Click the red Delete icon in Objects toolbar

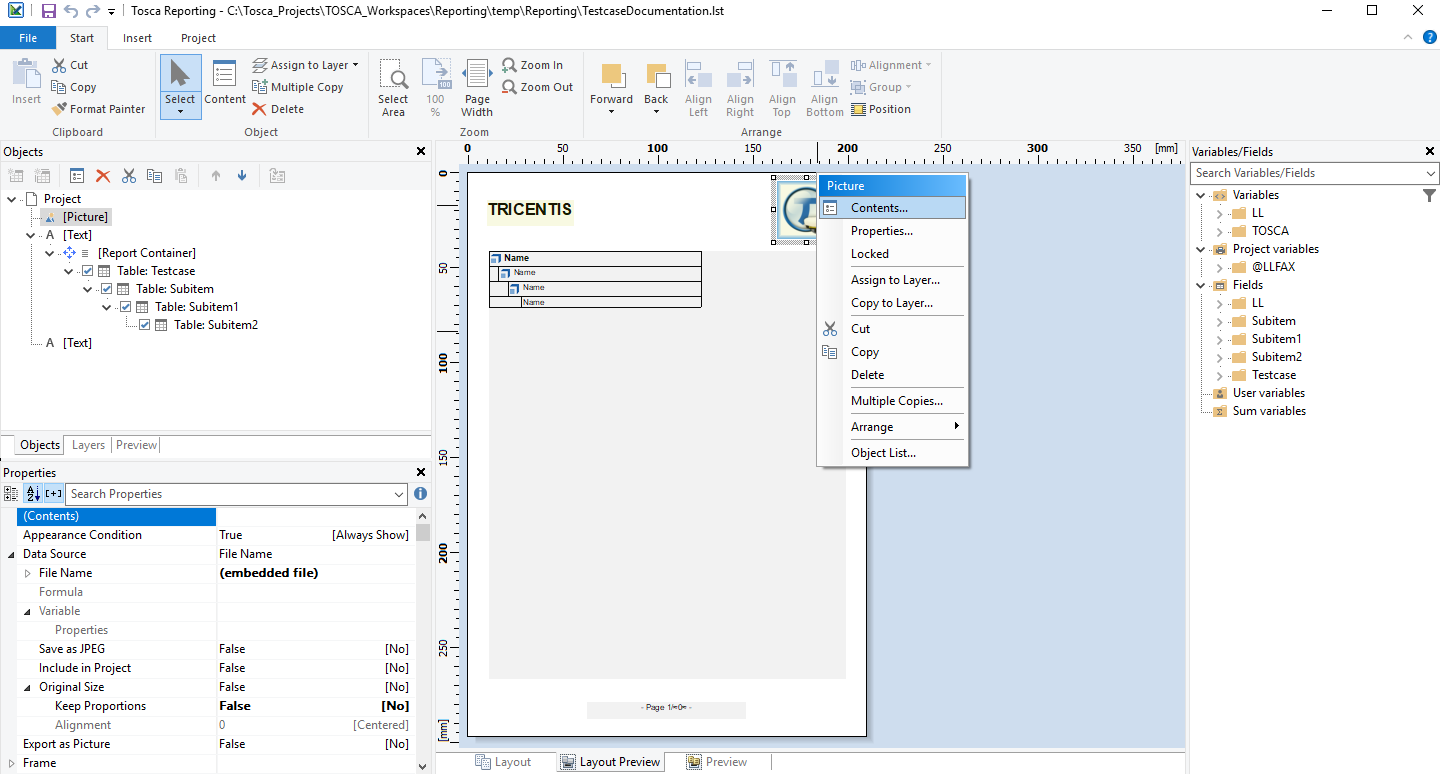pyautogui.click(x=103, y=176)
